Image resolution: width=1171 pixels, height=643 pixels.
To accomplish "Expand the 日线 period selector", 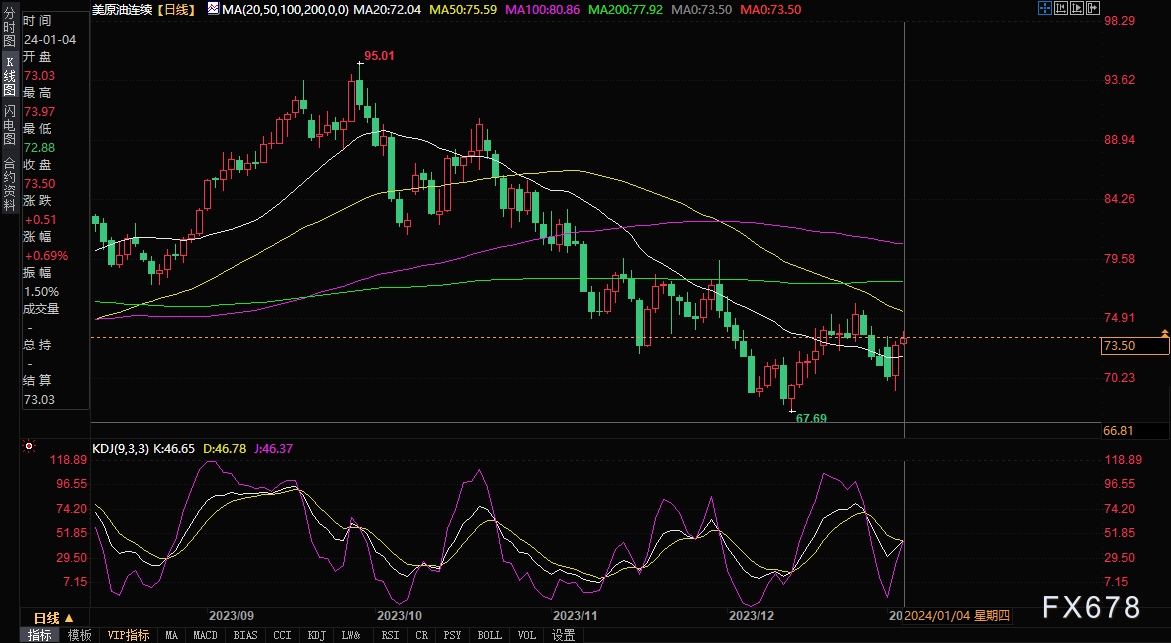I will [x=54, y=618].
